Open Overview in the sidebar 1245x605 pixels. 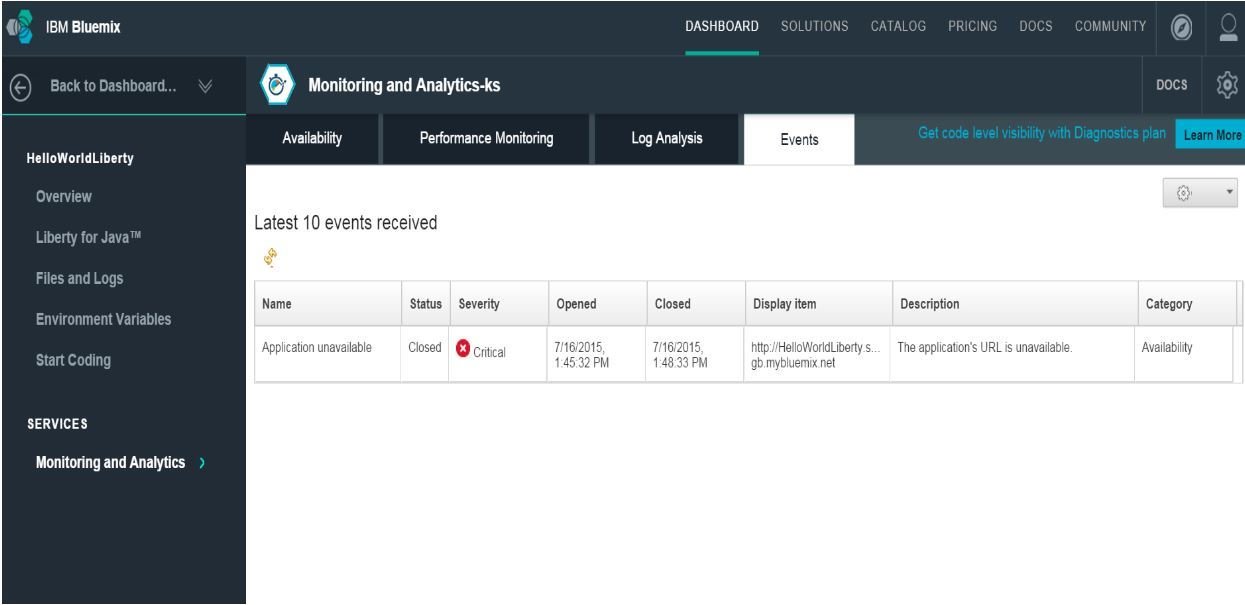[63, 197]
